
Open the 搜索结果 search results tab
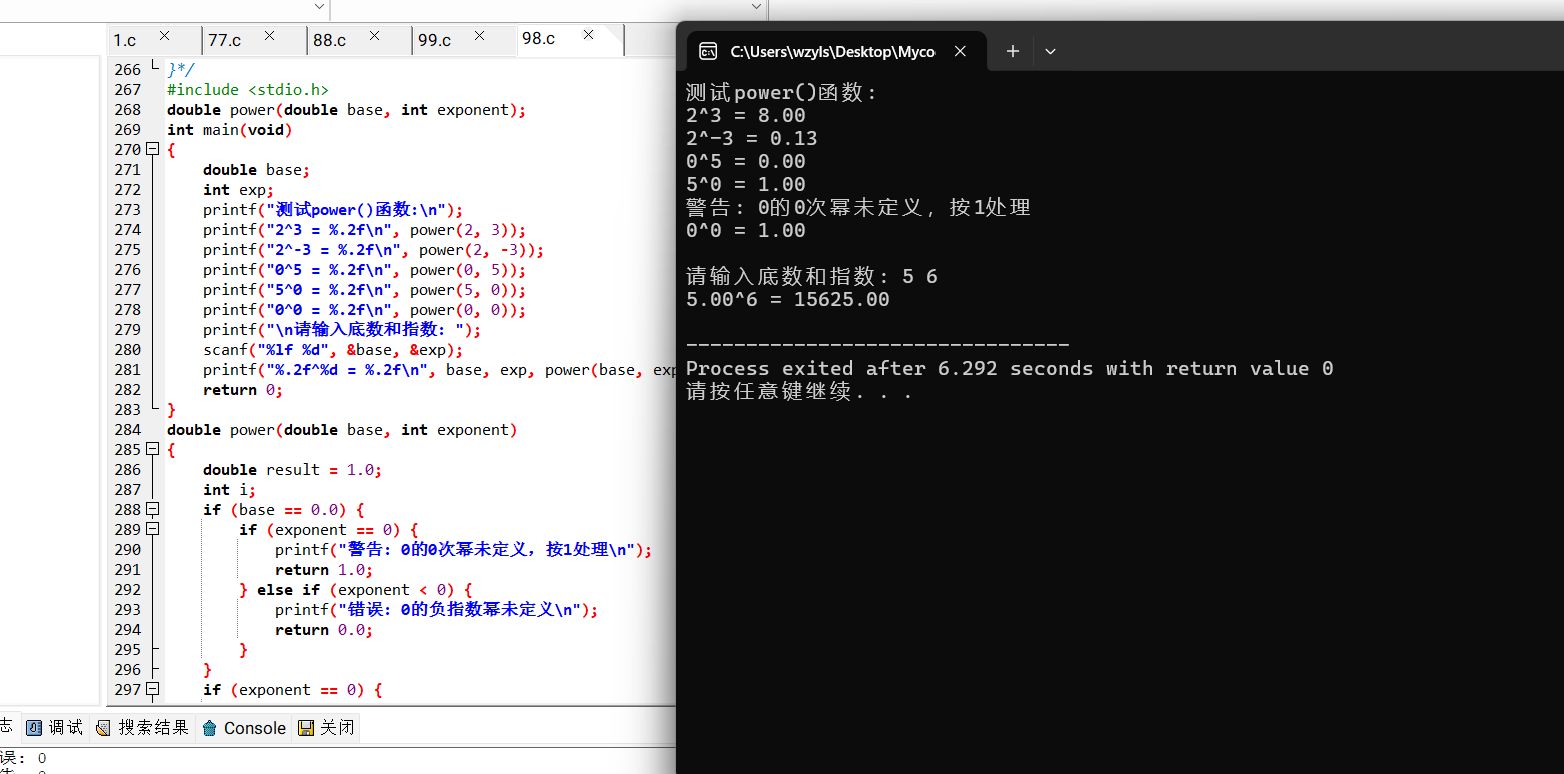pos(142,728)
